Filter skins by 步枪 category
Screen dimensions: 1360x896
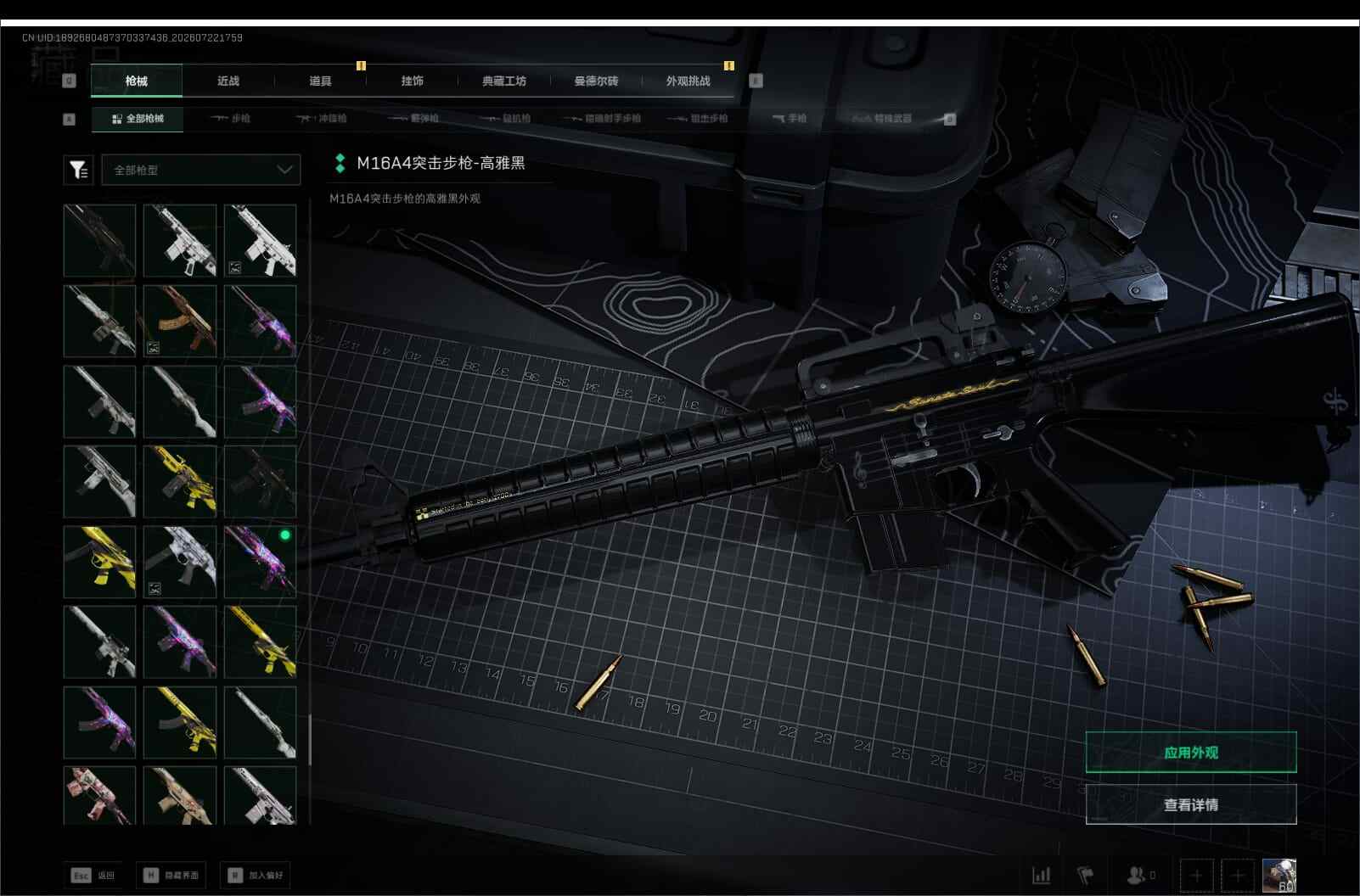click(x=230, y=119)
